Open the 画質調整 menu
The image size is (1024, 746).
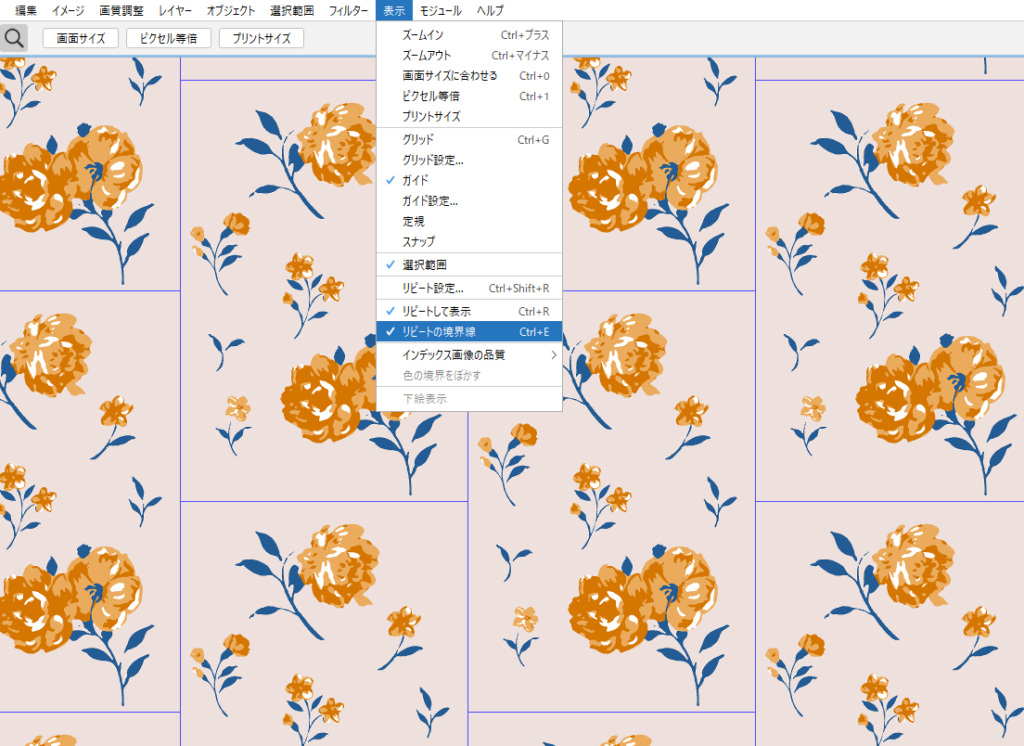[121, 10]
